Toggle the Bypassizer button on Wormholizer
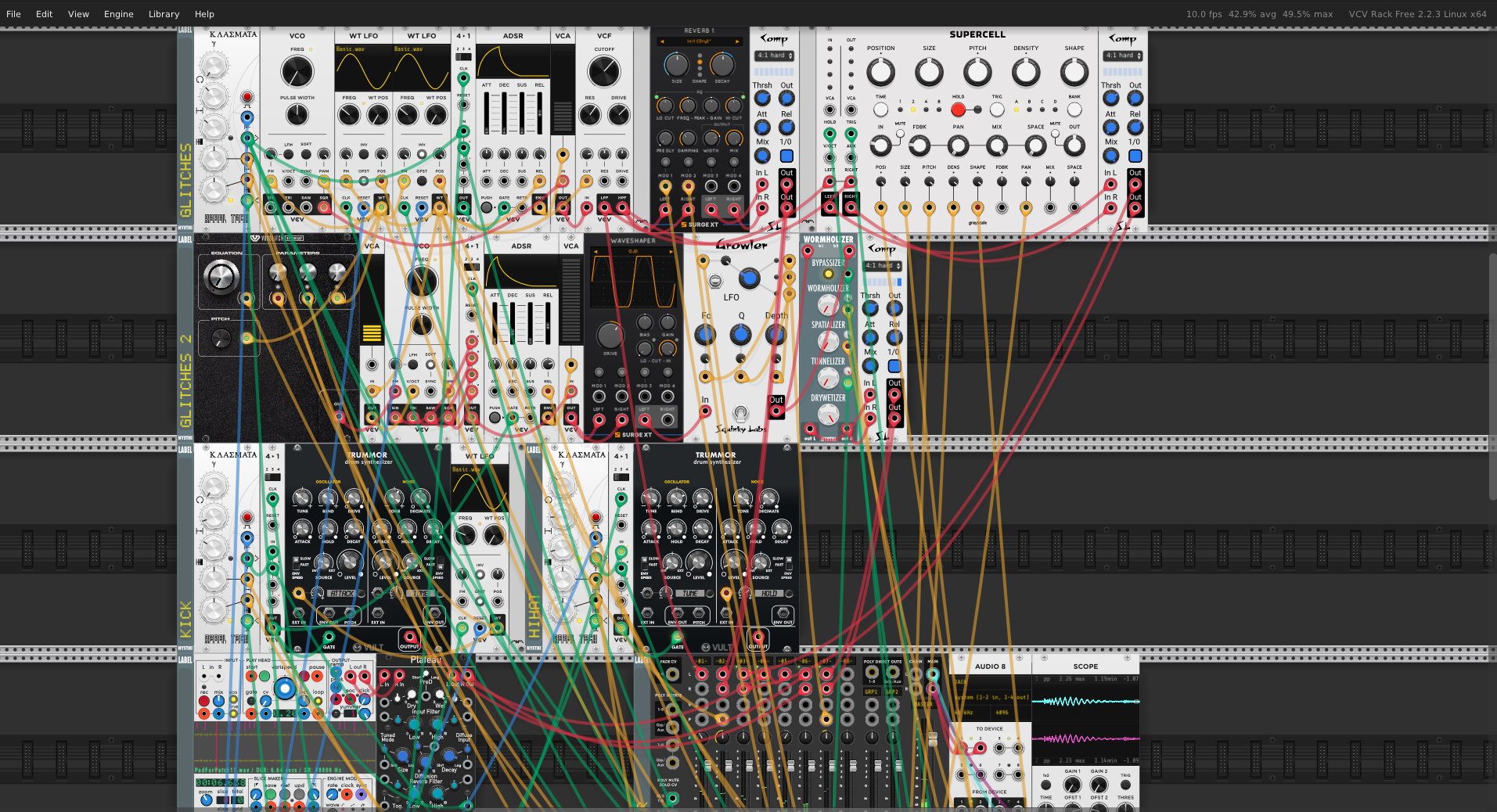The width and height of the screenshot is (1497, 812). click(x=828, y=274)
